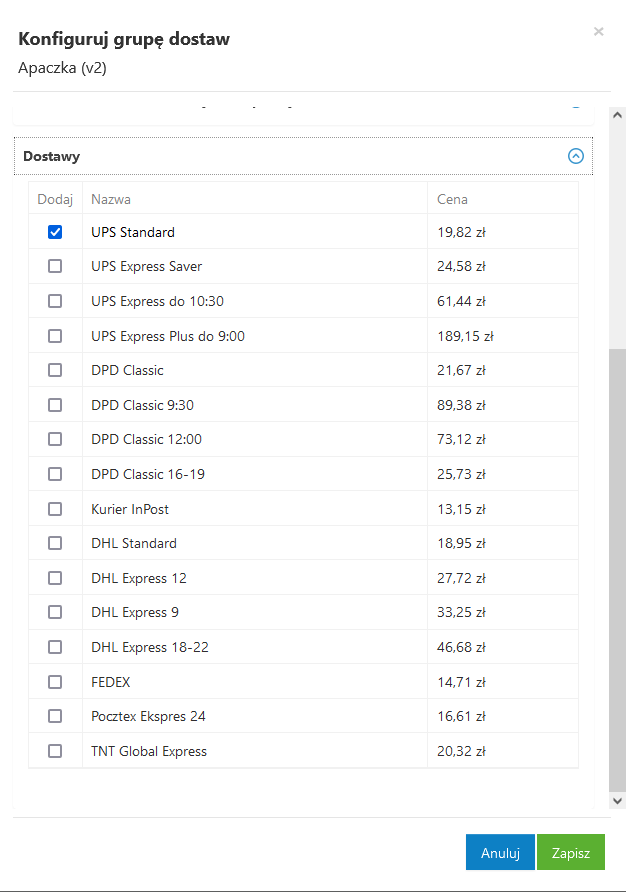Click the scrollbar down arrow
This screenshot has height=892, width=626.
click(x=617, y=800)
